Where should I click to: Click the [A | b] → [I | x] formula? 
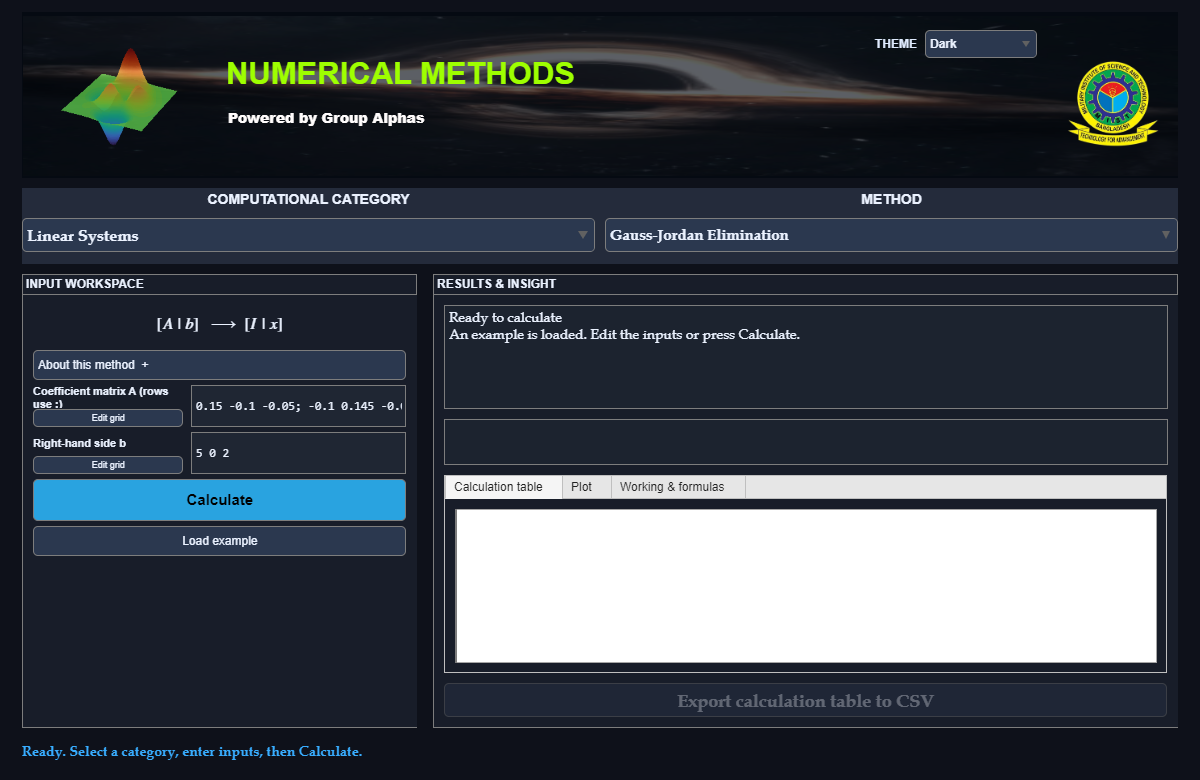point(219,324)
